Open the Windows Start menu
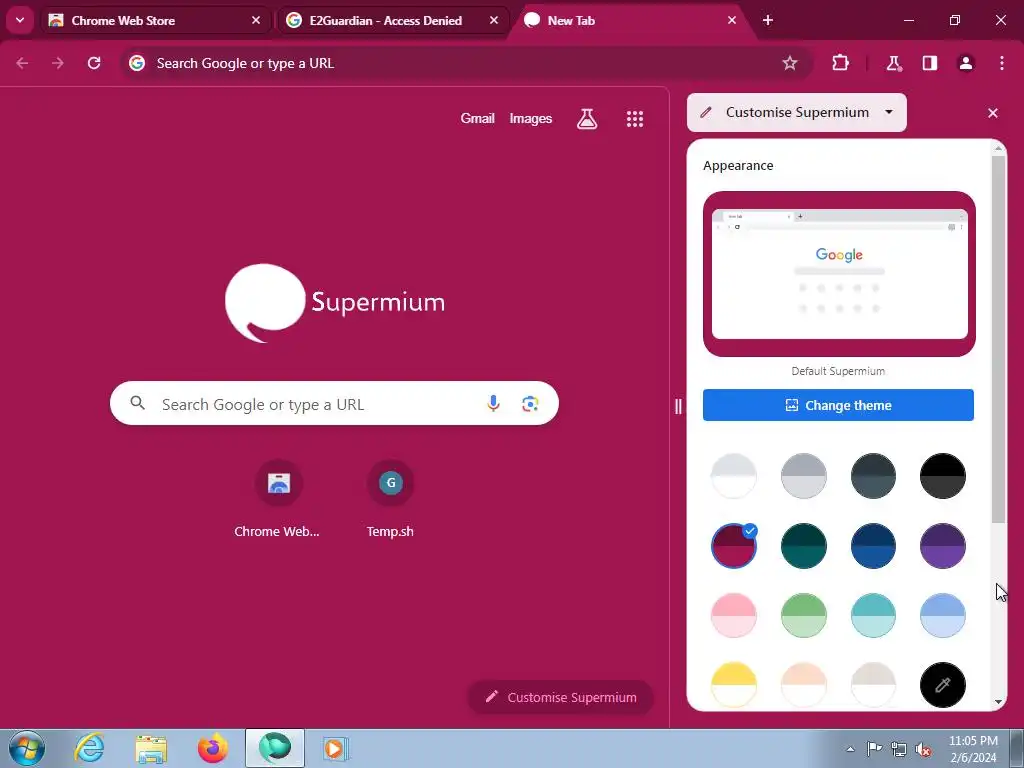The image size is (1024, 768). point(27,748)
